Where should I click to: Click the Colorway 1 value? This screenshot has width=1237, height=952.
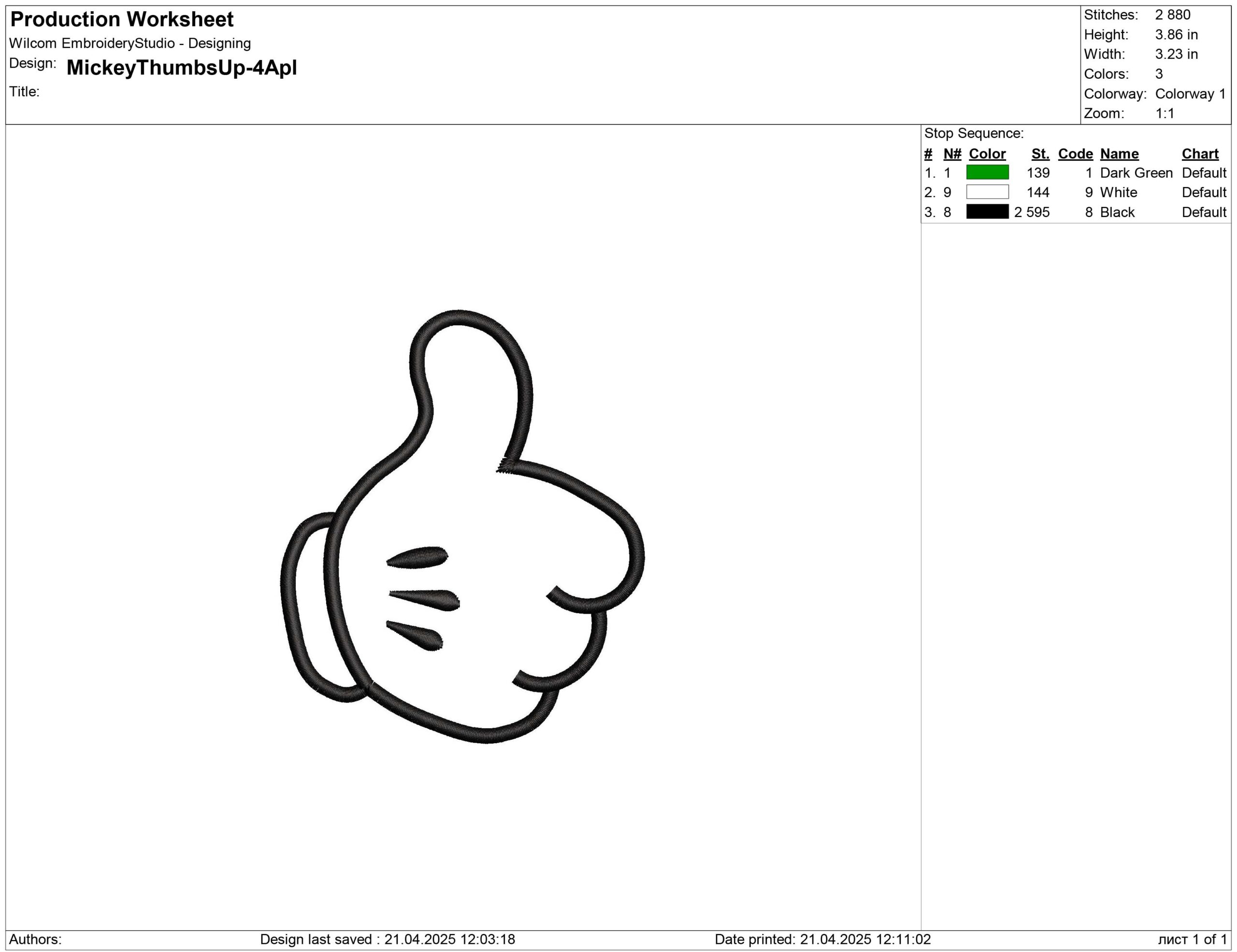click(x=1190, y=93)
